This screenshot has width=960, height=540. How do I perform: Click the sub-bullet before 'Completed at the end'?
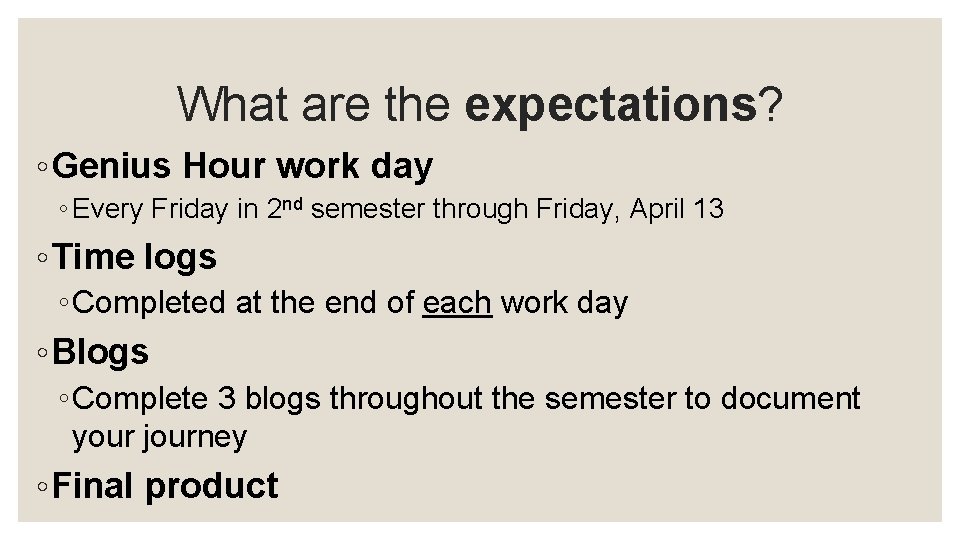(64, 303)
